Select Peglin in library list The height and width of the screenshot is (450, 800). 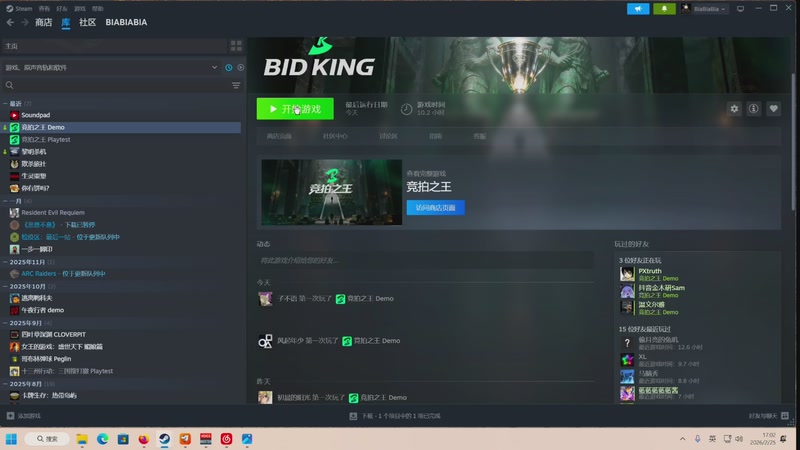pyautogui.click(x=46, y=359)
